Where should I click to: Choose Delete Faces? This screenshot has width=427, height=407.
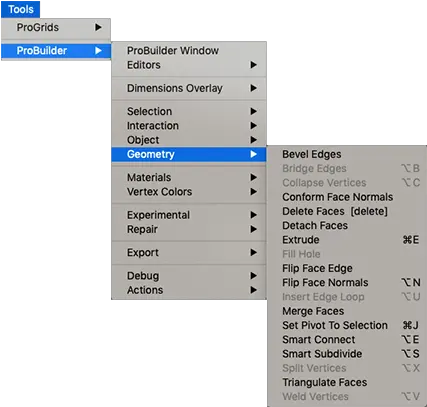(x=347, y=211)
